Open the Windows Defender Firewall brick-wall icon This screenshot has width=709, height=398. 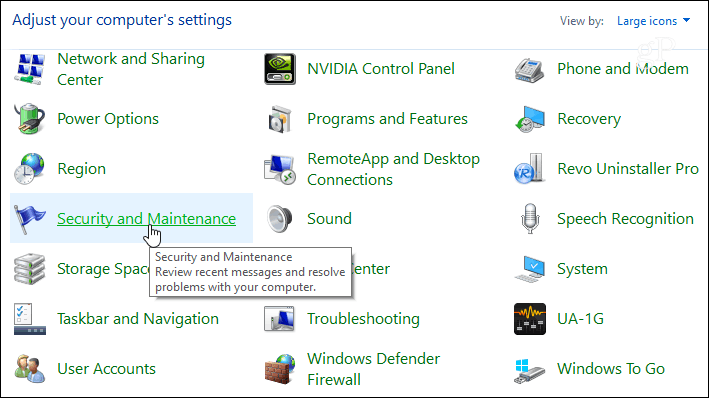(280, 369)
